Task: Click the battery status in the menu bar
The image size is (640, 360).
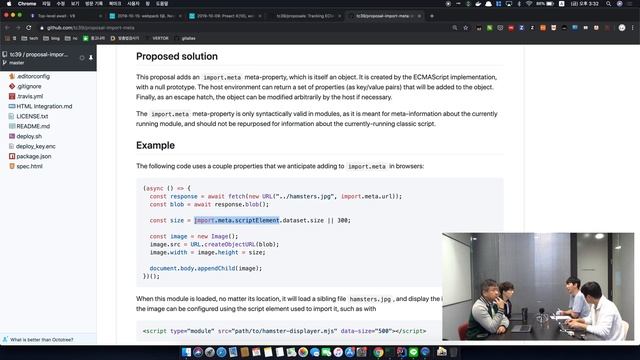Action: [545, 4]
